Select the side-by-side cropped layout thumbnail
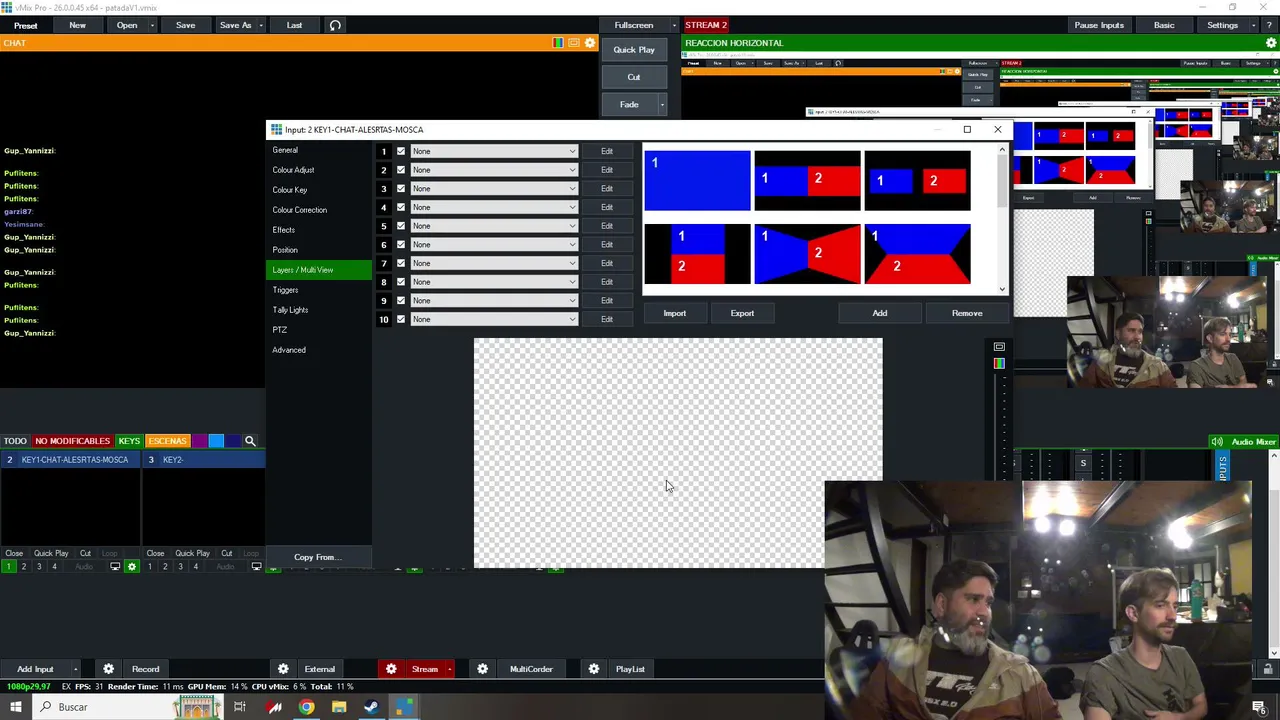Viewport: 1280px width, 720px height. point(807,181)
